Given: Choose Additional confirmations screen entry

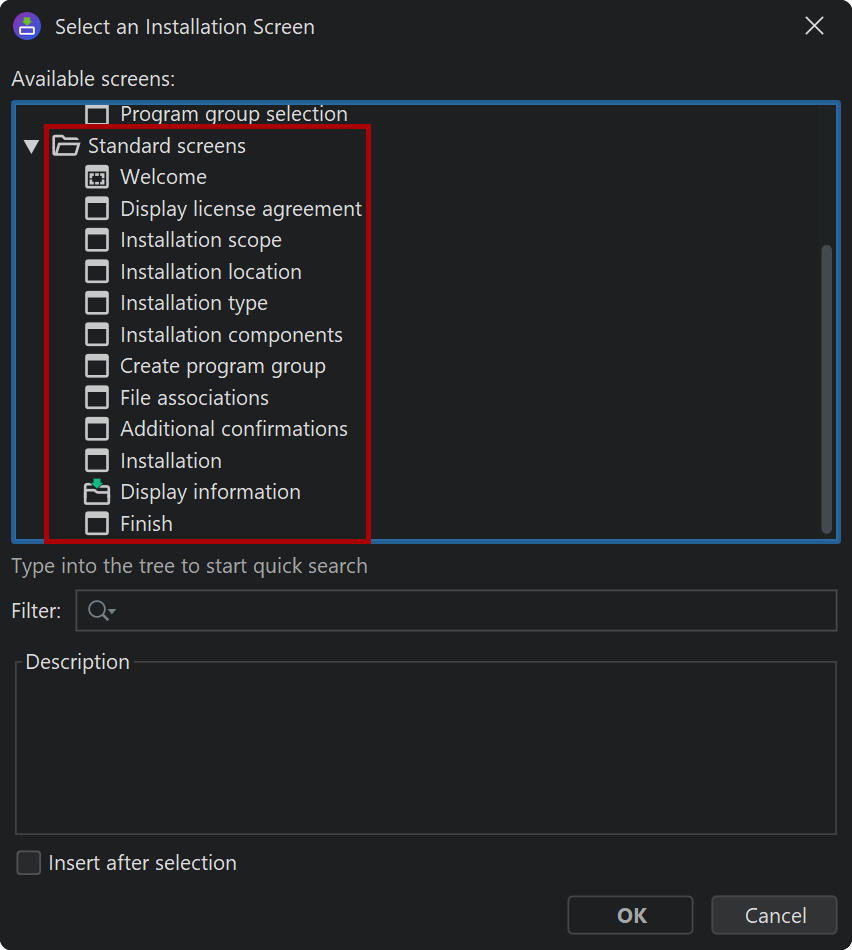Looking at the screenshot, I should click(x=234, y=429).
